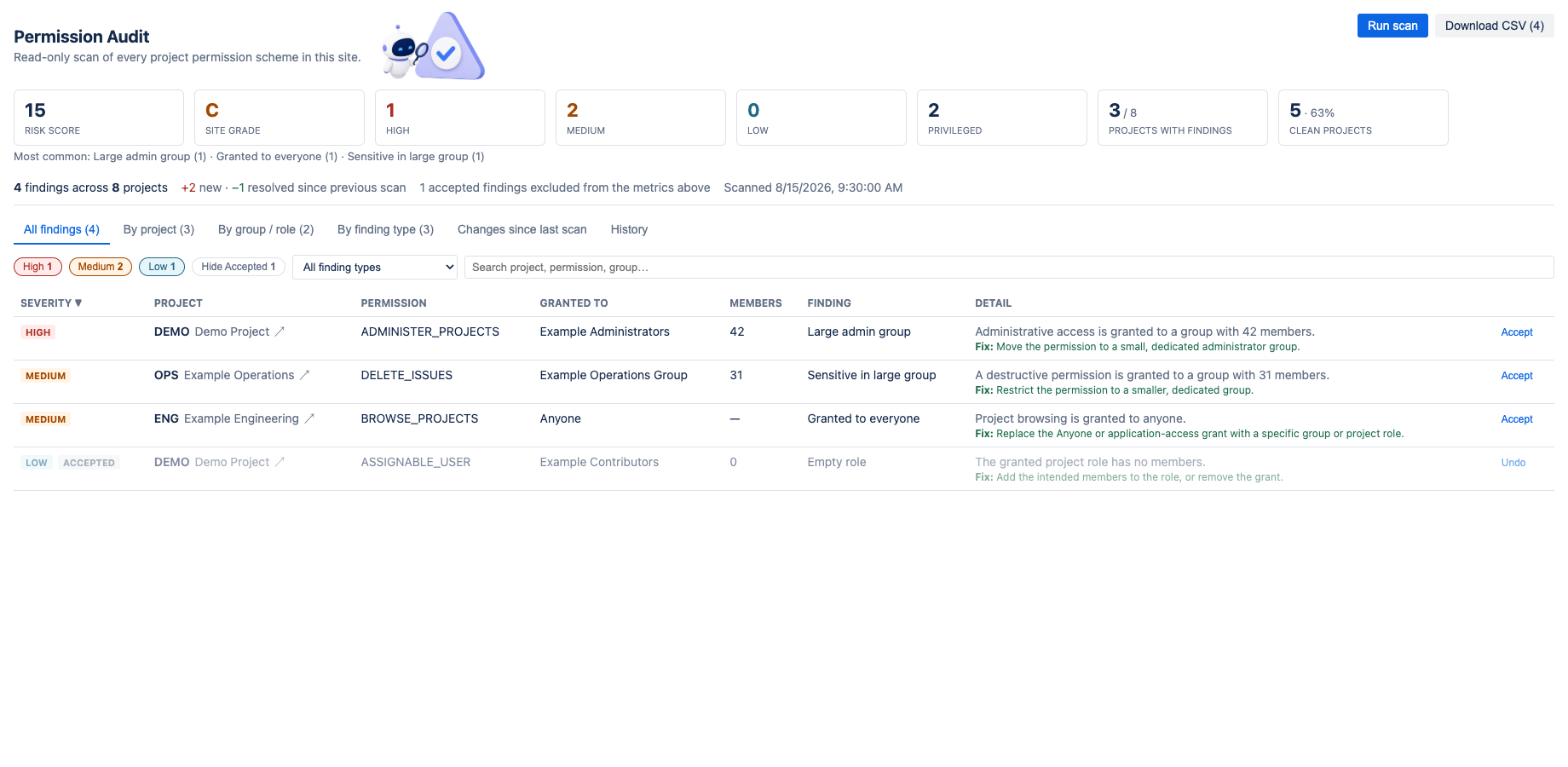Image resolution: width=1568 pixels, height=767 pixels.
Task: Click the Clean Projects card
Action: pyautogui.click(x=1363, y=118)
